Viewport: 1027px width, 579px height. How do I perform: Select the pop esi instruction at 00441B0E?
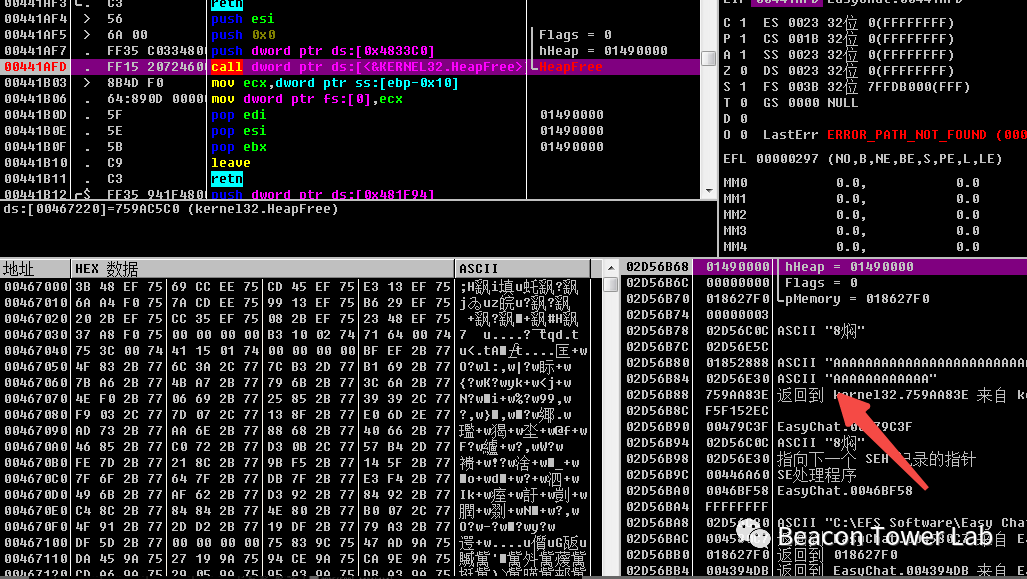pos(238,131)
